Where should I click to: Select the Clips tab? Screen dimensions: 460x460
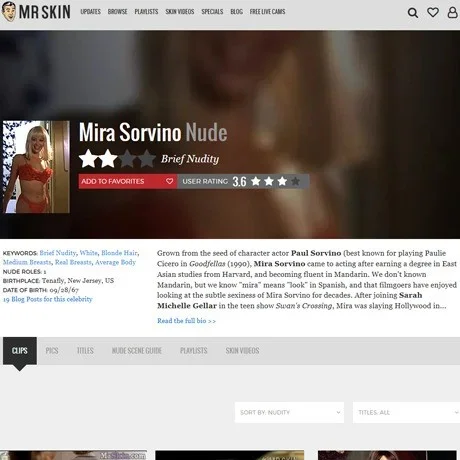(20, 351)
